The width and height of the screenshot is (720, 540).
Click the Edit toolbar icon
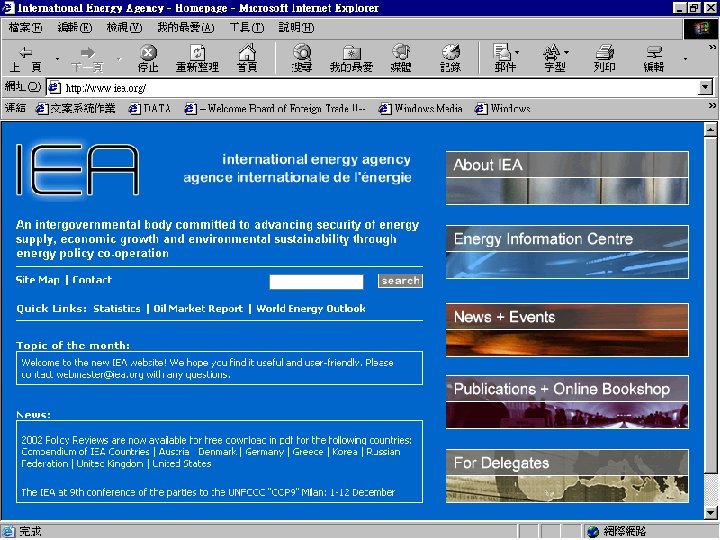click(653, 58)
